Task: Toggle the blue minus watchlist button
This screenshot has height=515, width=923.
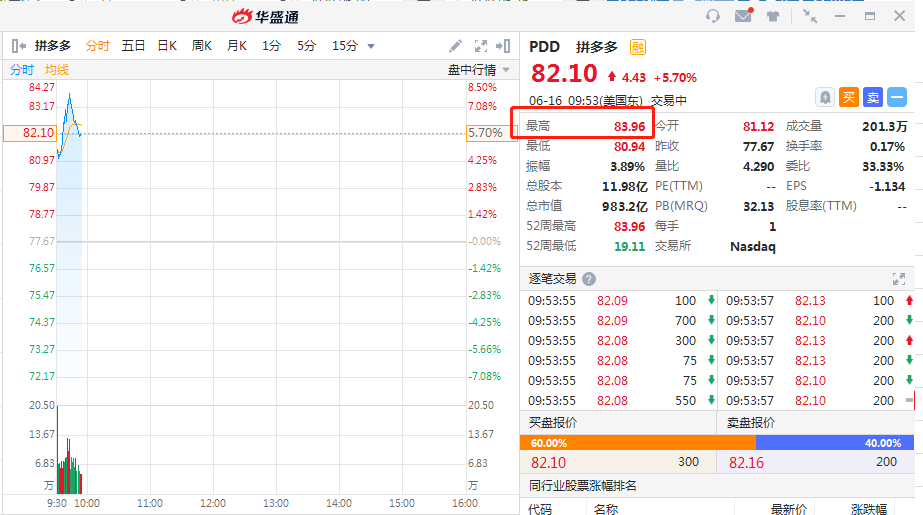Action: point(897,97)
